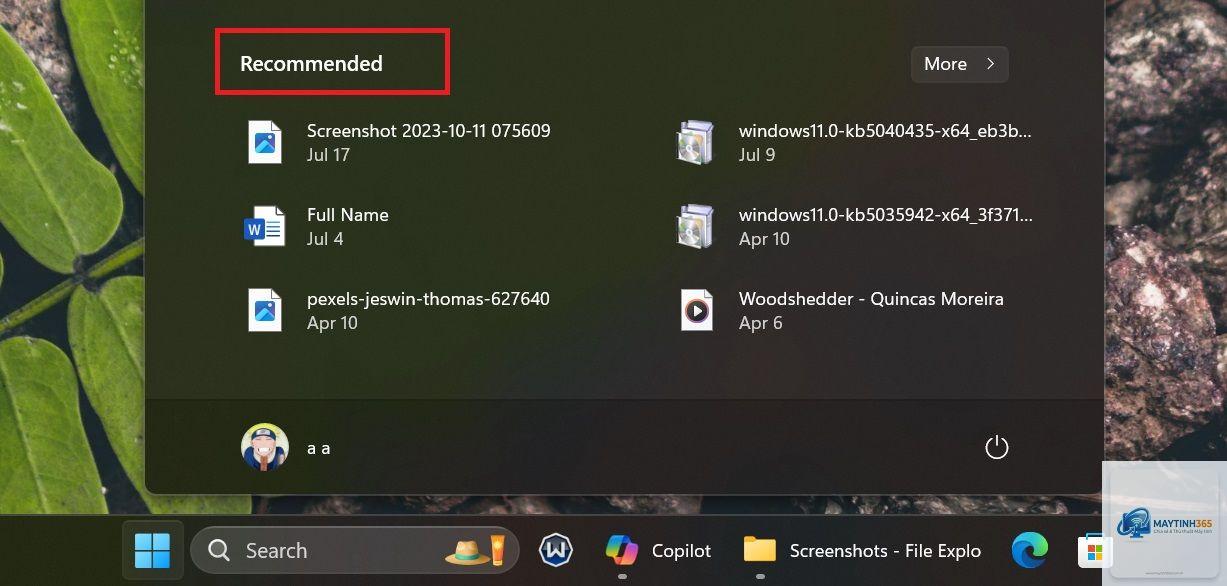Click the taskbar Search box
Image resolution: width=1227 pixels, height=586 pixels.
point(355,550)
